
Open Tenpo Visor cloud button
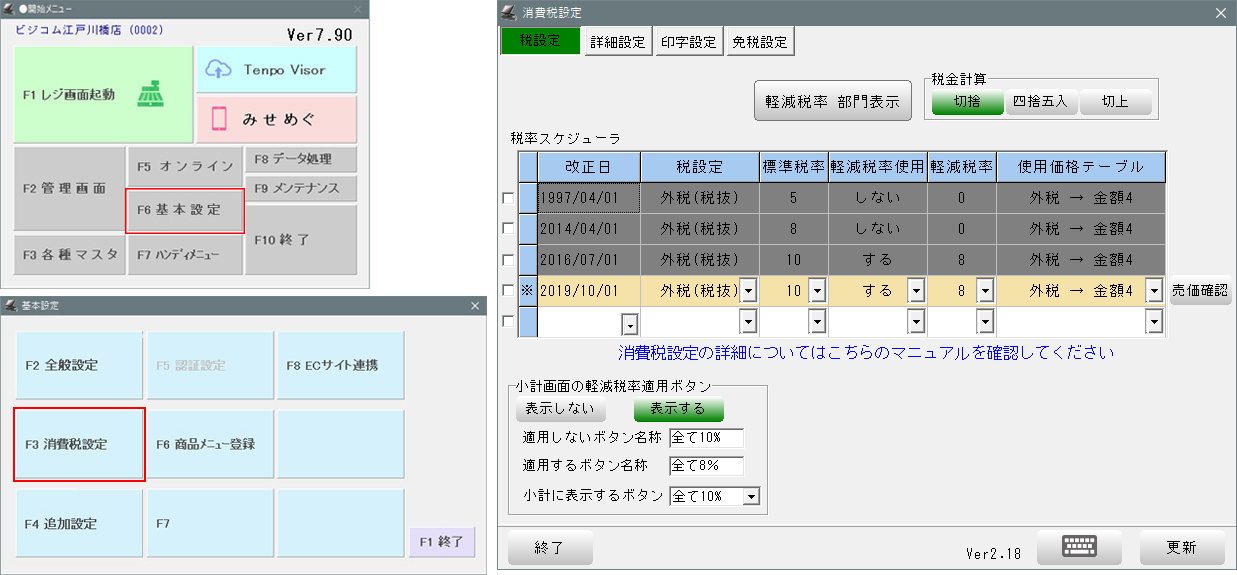(x=276, y=70)
